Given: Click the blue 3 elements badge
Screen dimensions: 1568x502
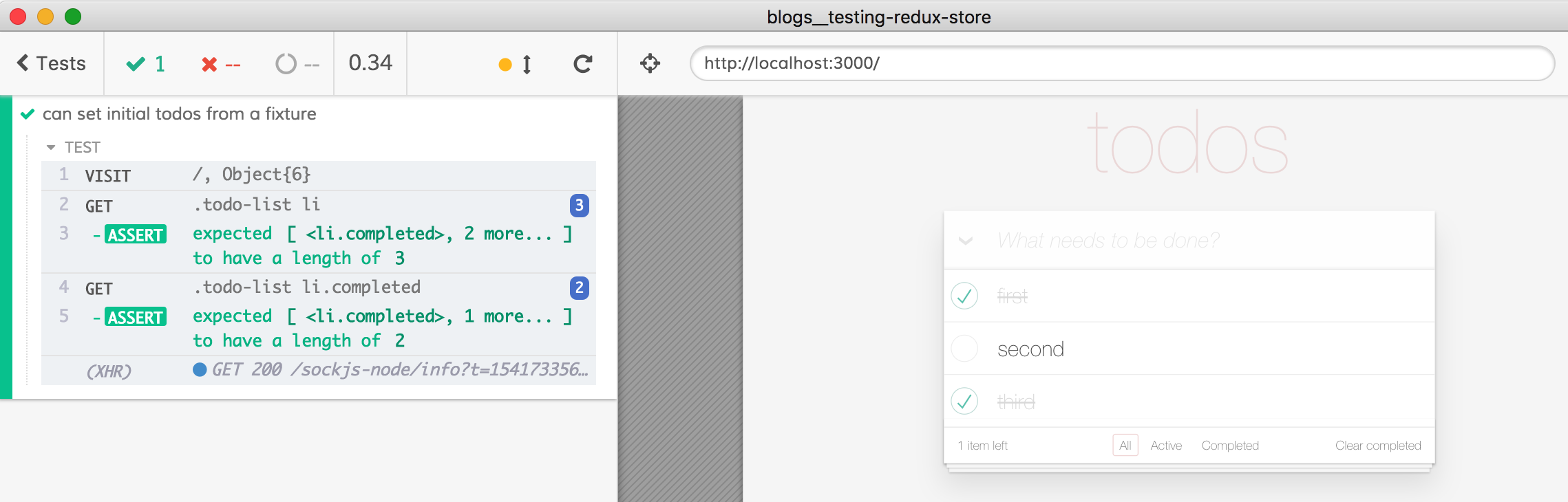Looking at the screenshot, I should [579, 205].
